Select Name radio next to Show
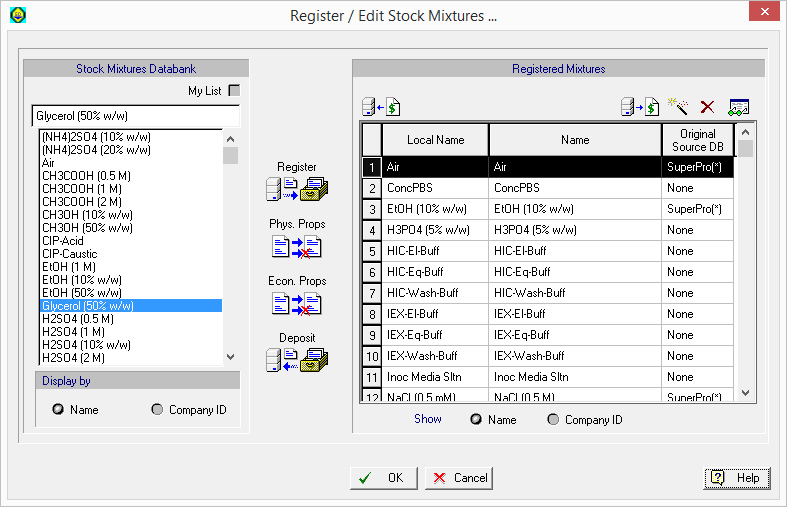This screenshot has height=507, width=787. (x=476, y=419)
